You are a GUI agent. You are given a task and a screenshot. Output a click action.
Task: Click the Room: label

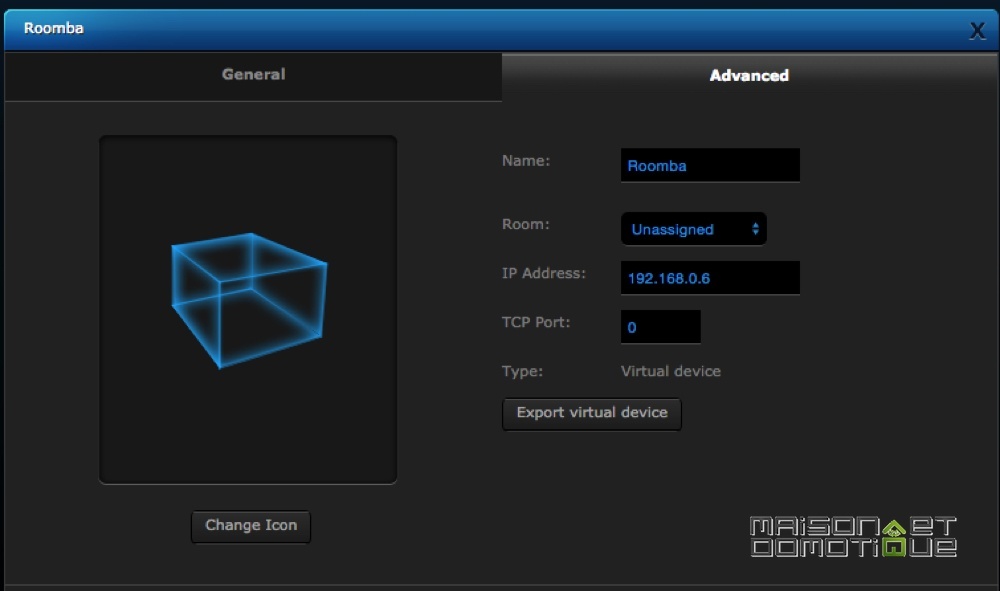[x=526, y=224]
